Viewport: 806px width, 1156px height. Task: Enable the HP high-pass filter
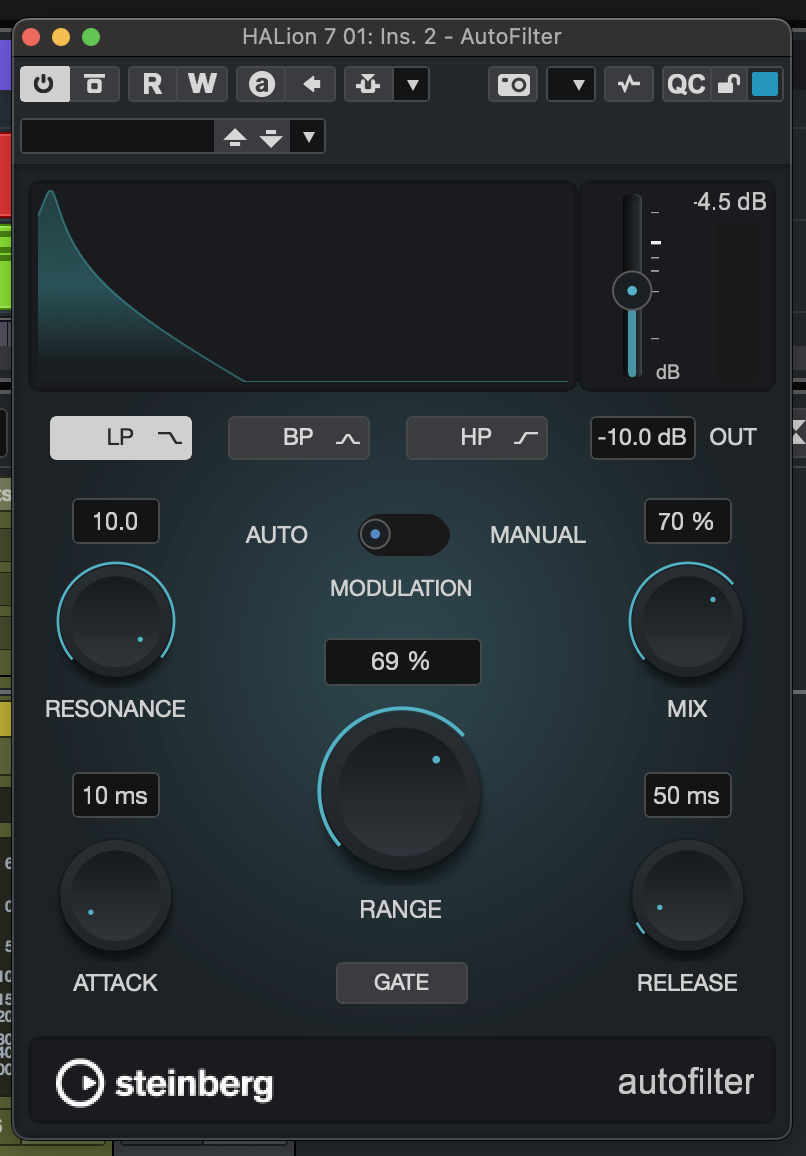coord(476,437)
